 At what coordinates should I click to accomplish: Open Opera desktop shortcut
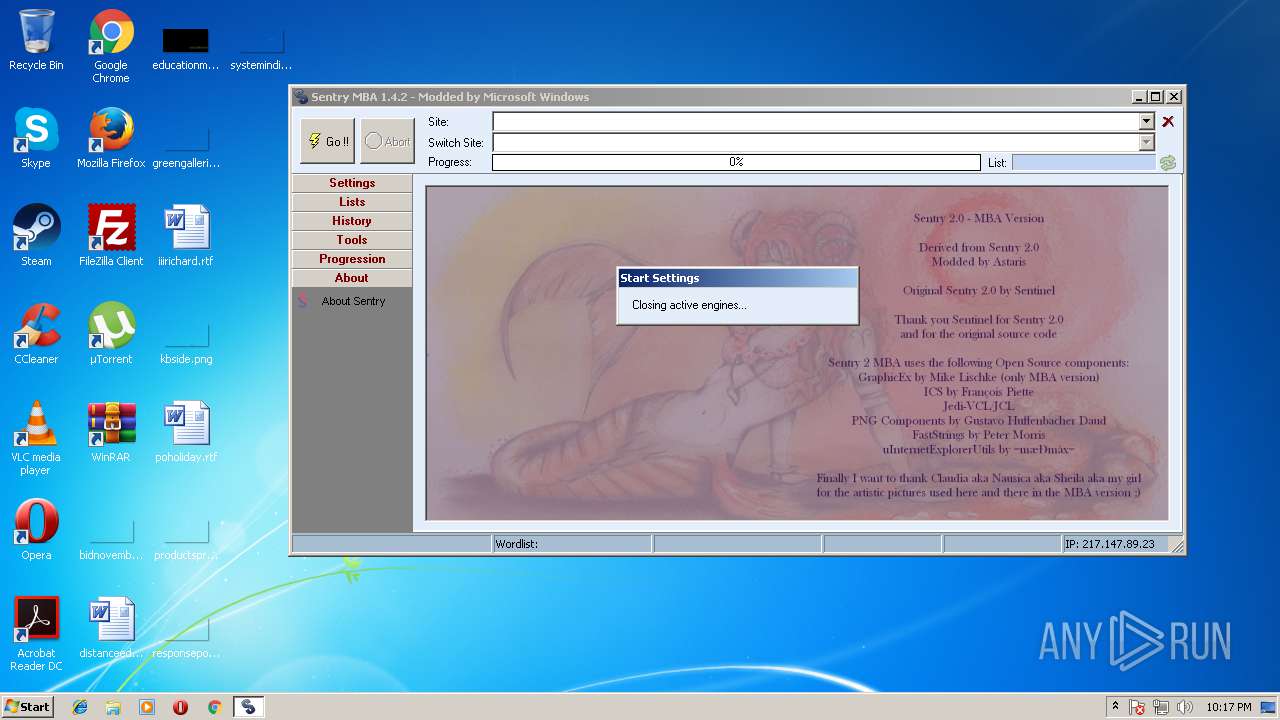click(36, 530)
